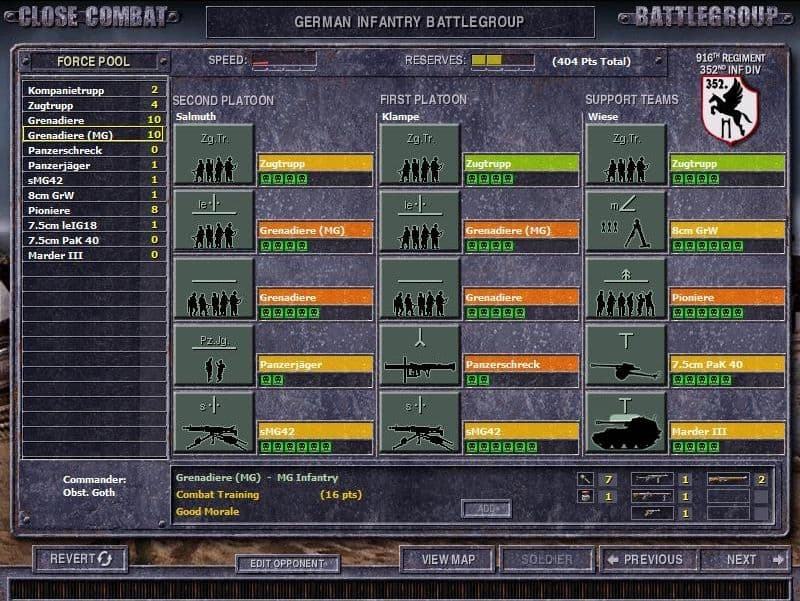Click the Panzerjäger yellow name bar
This screenshot has width=800, height=601.
(x=315, y=364)
